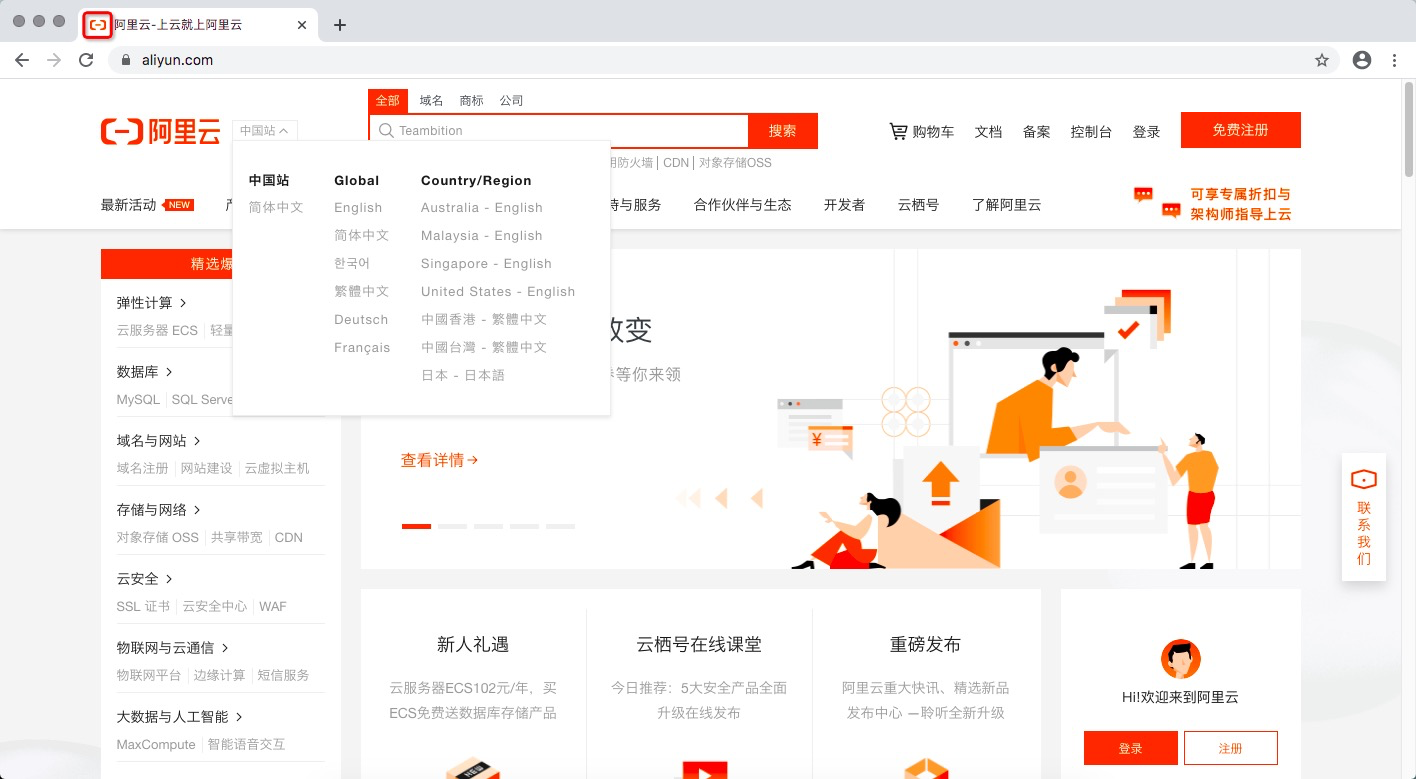Click the 免费注册 button
Image resolution: width=1416 pixels, height=779 pixels.
click(1240, 130)
